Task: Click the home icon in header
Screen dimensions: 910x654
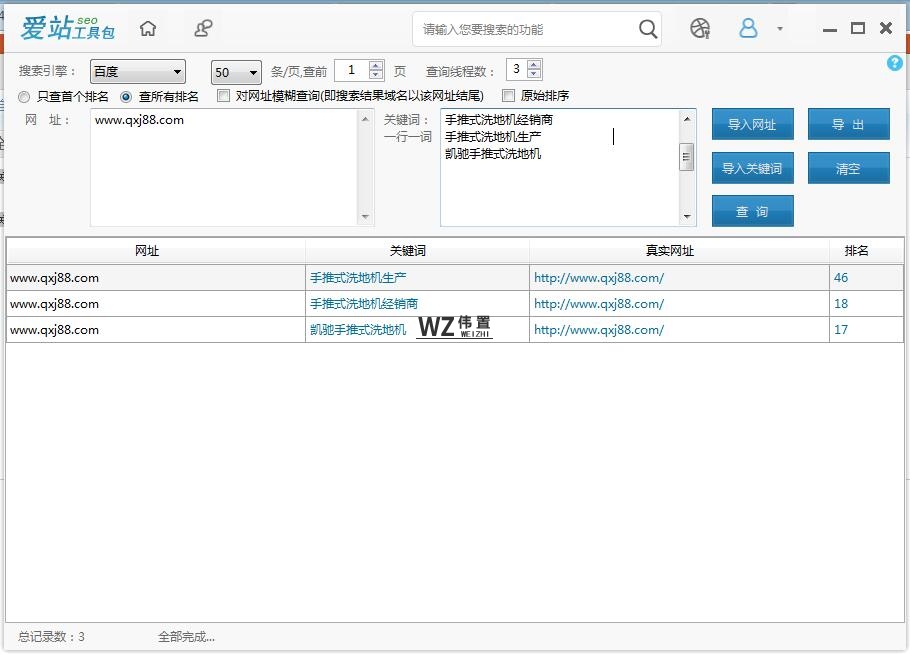Action: pos(148,29)
